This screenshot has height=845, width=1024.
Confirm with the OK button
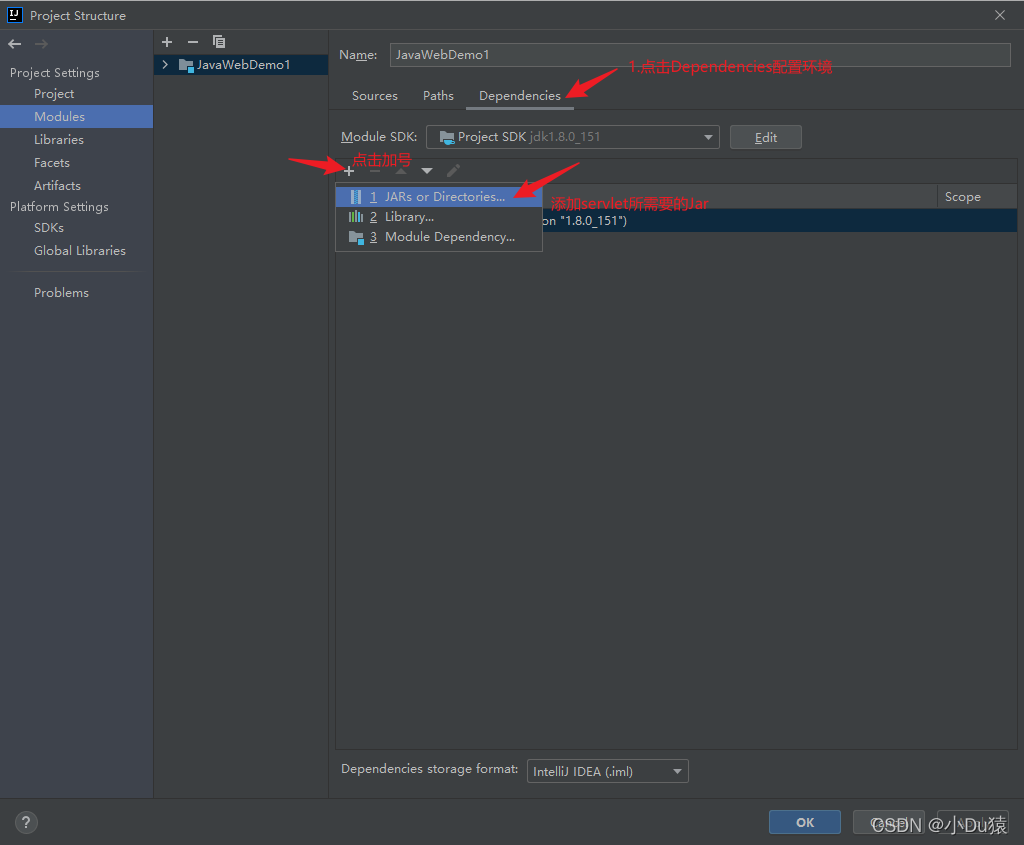pos(805,822)
